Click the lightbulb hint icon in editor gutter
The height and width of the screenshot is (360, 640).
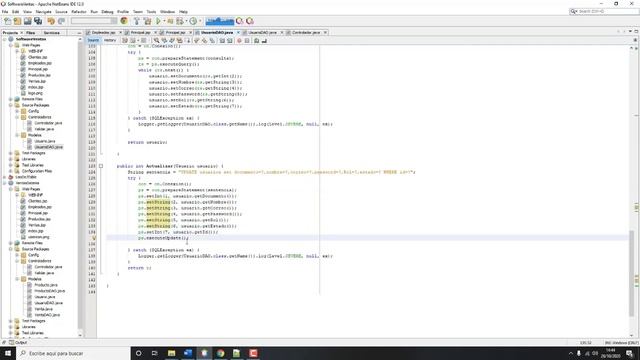[x=94, y=238]
